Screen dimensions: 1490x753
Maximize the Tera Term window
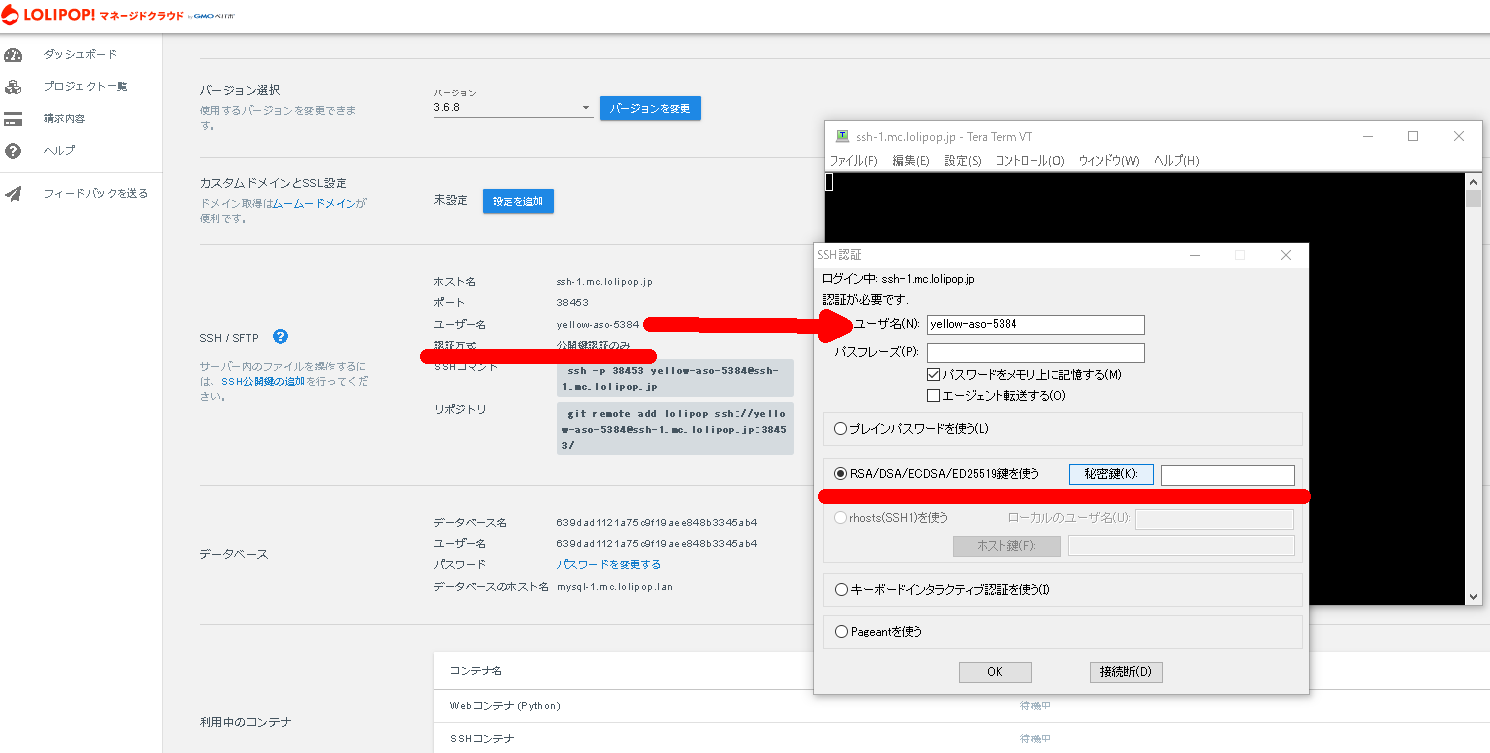(1413, 137)
